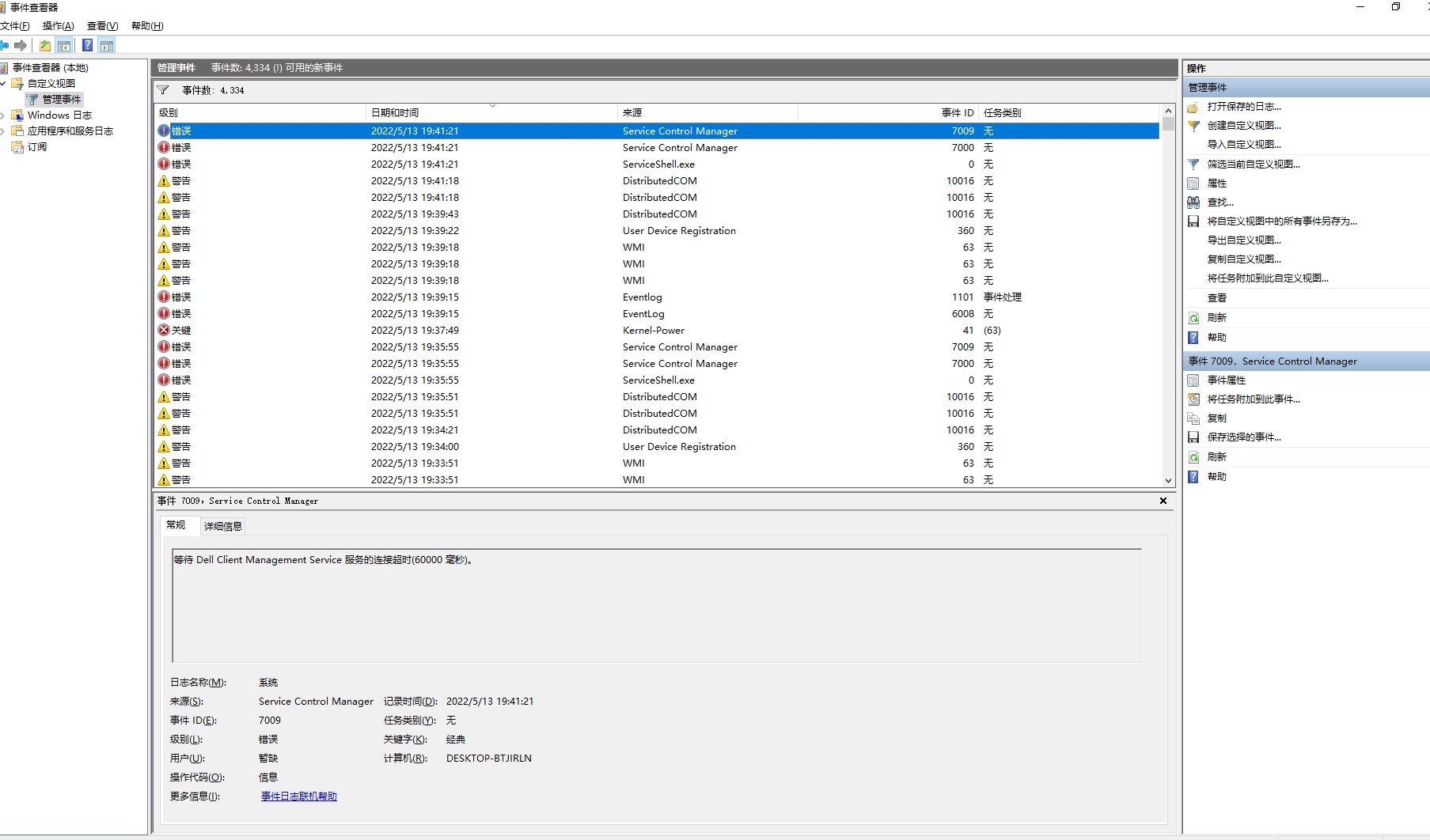Click the forward arrow toolbar button
The image size is (1430, 840).
(x=21, y=46)
